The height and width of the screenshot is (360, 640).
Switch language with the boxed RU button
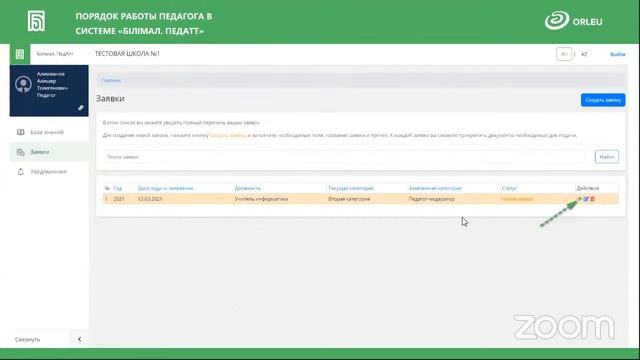564,54
